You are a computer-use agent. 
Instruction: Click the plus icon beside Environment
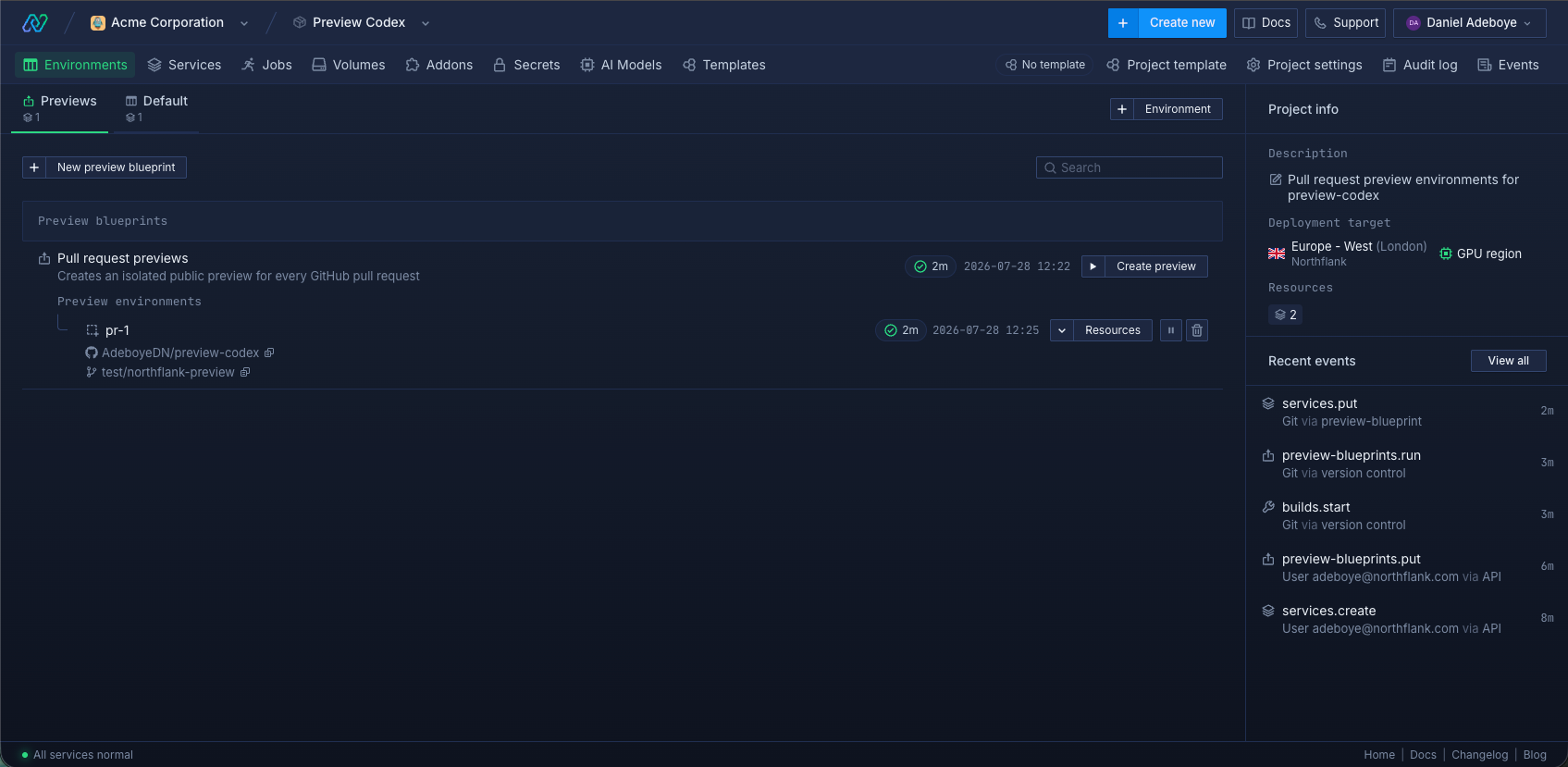click(x=1122, y=109)
